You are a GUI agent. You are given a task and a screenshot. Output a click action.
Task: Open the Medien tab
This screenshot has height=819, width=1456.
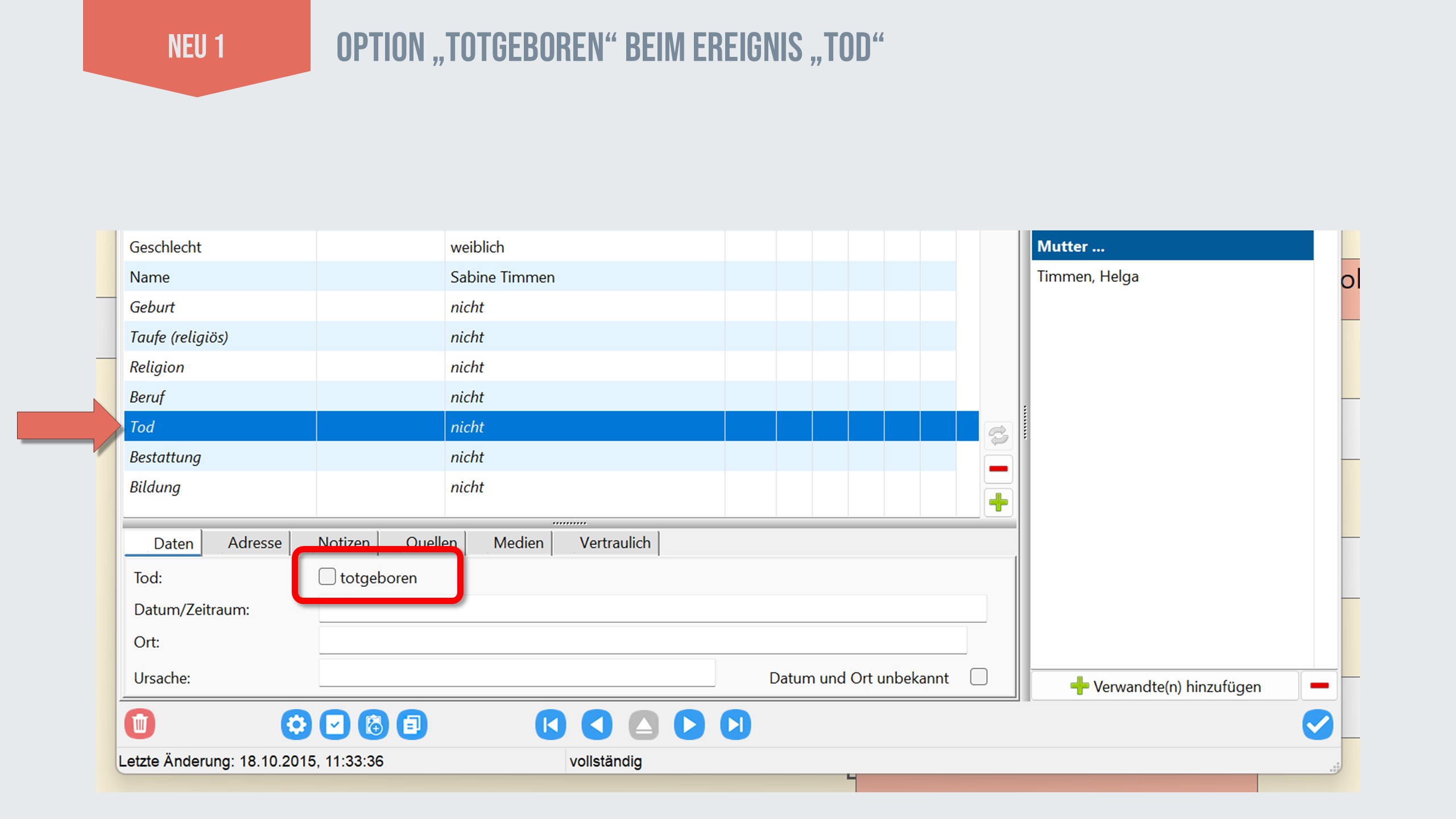click(x=518, y=543)
